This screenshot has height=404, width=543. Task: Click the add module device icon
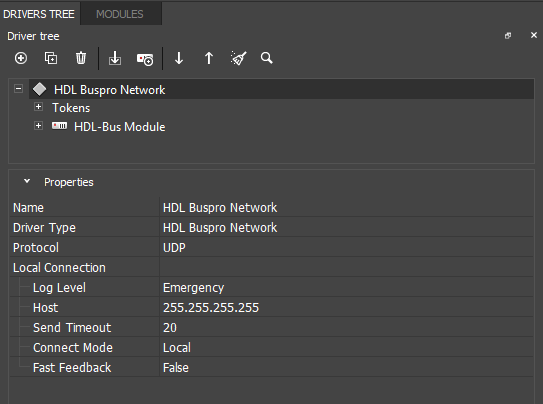tap(145, 59)
